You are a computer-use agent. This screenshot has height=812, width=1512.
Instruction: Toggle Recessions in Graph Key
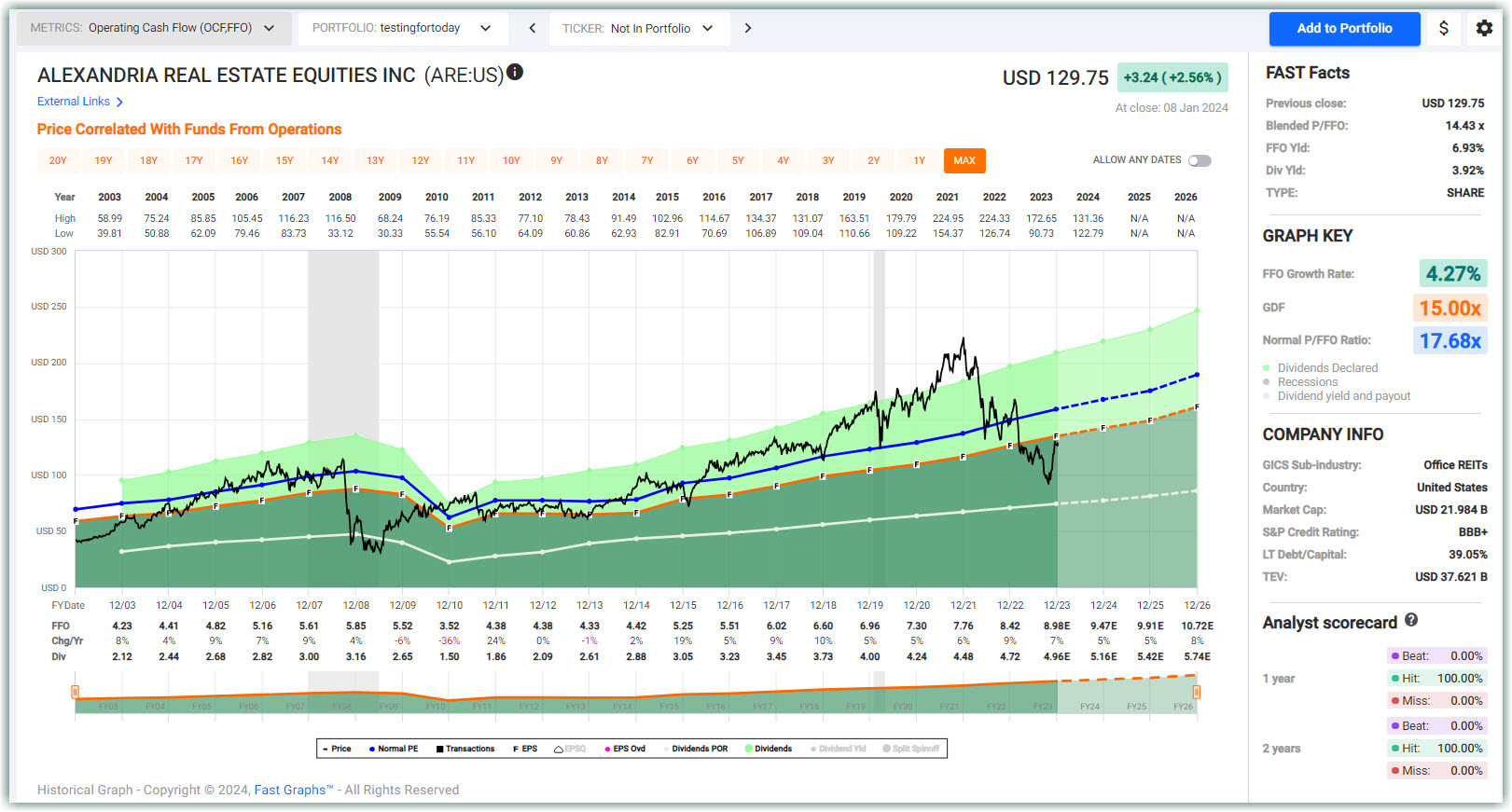pos(1299,382)
